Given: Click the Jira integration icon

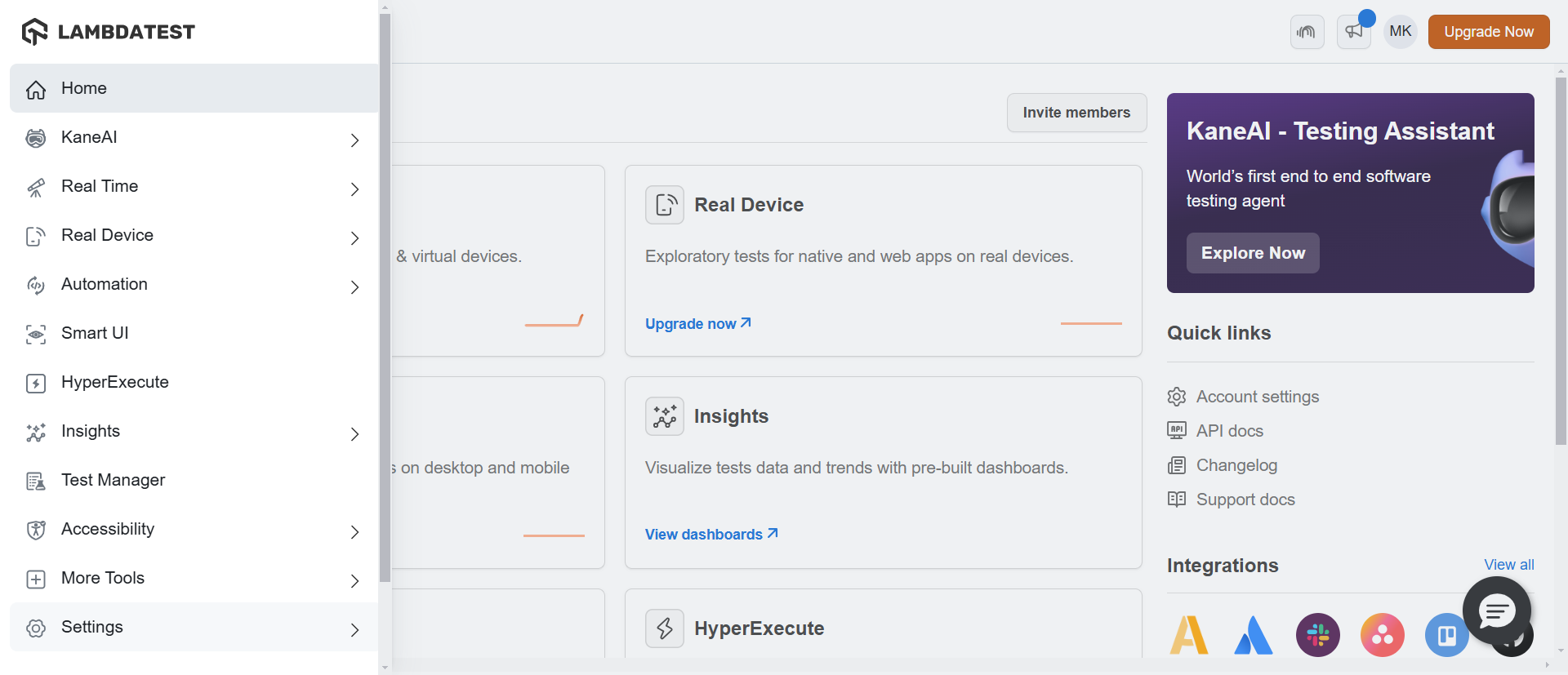Looking at the screenshot, I should click(1254, 635).
